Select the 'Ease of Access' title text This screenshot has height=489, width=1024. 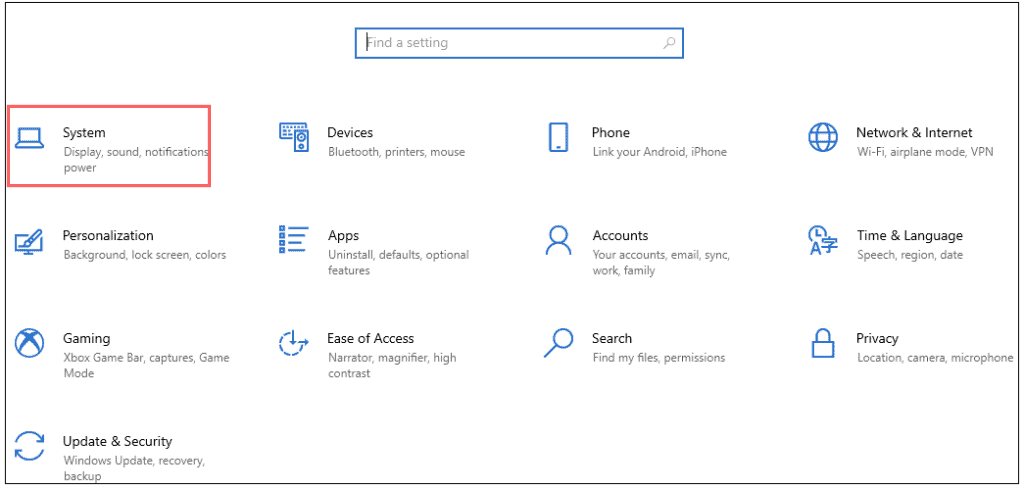(370, 338)
